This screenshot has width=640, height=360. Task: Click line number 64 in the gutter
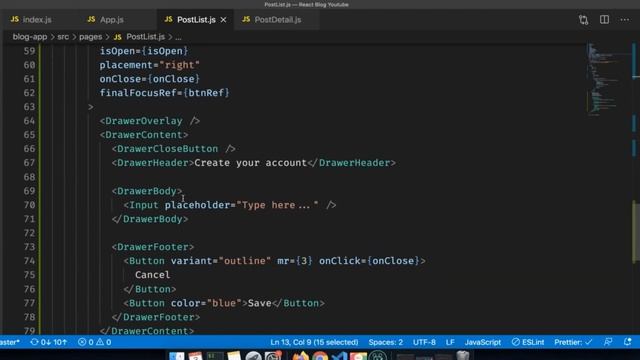pos(29,121)
